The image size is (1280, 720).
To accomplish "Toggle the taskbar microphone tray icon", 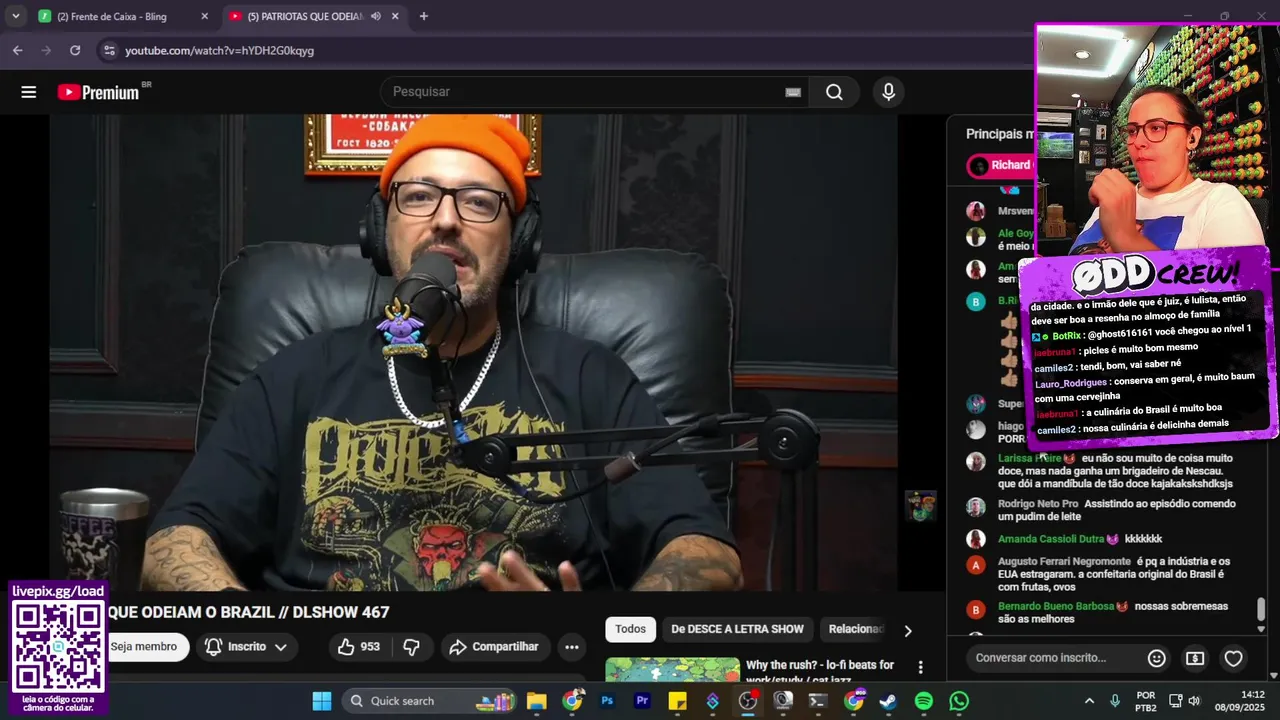I will (1115, 701).
